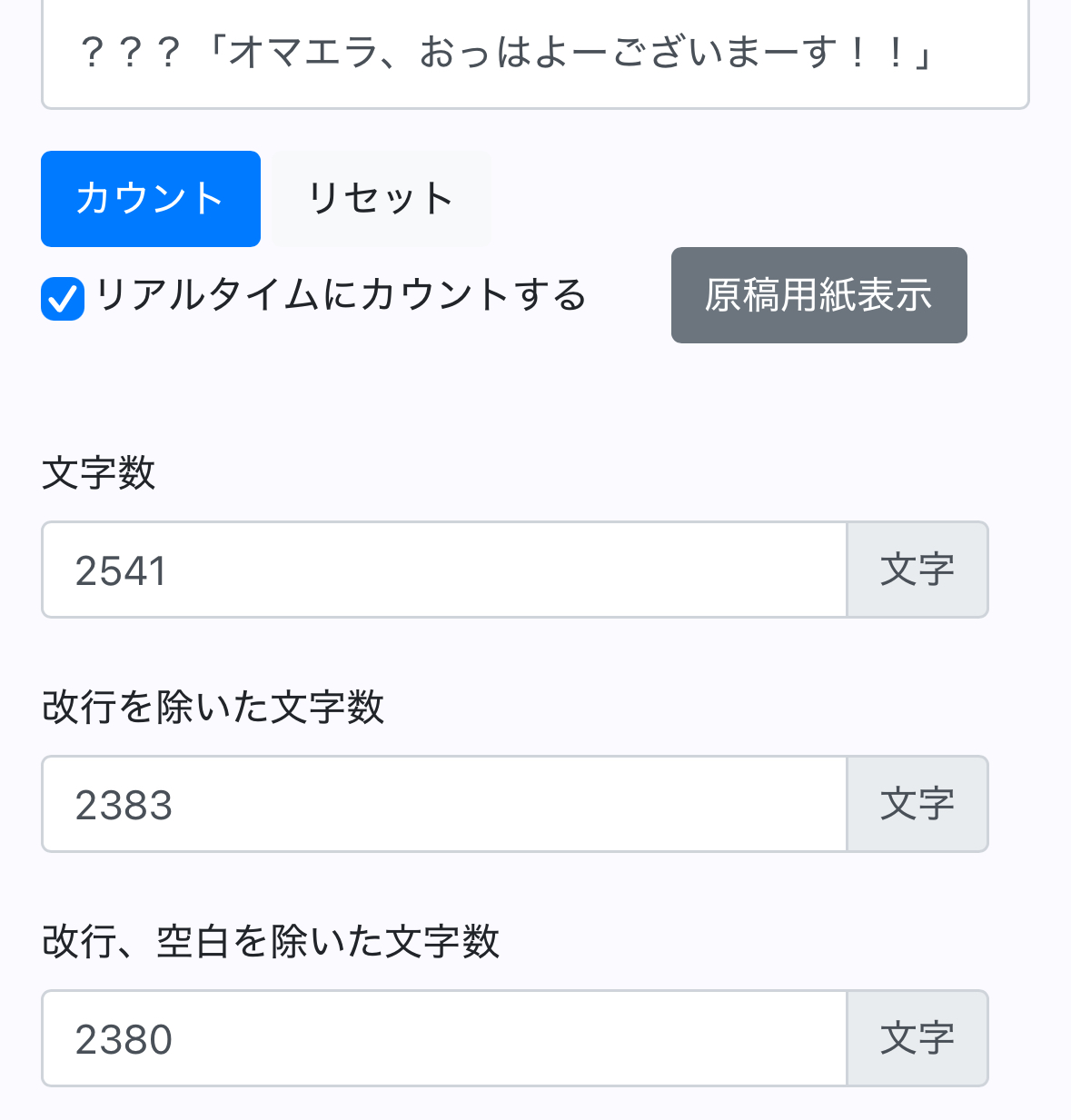Place cursor after the closing 」 bracket
The height and width of the screenshot is (1120, 1071).
click(934, 54)
